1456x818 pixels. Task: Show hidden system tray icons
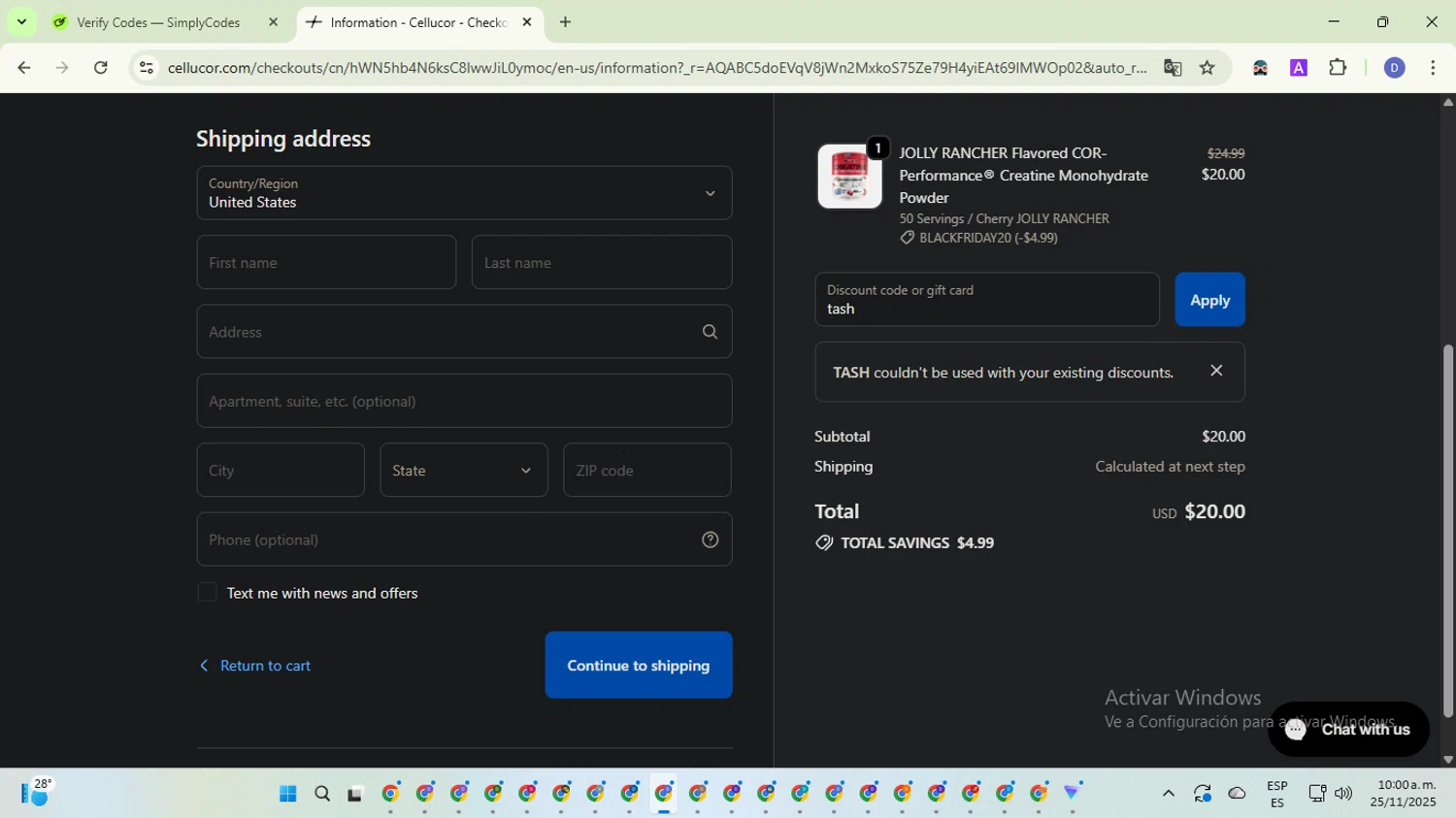[x=1168, y=794]
